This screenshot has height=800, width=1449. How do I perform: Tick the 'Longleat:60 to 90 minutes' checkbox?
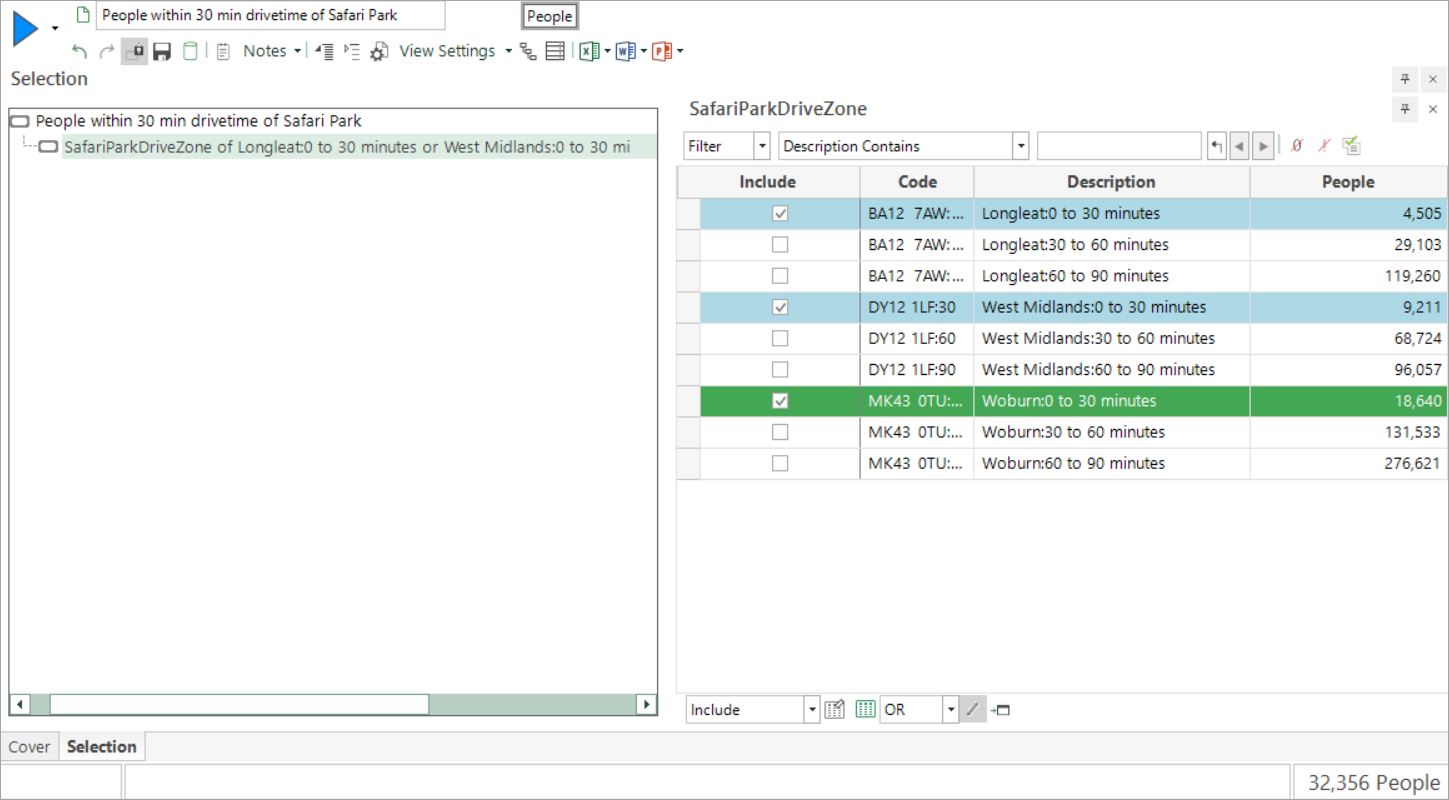click(x=780, y=275)
